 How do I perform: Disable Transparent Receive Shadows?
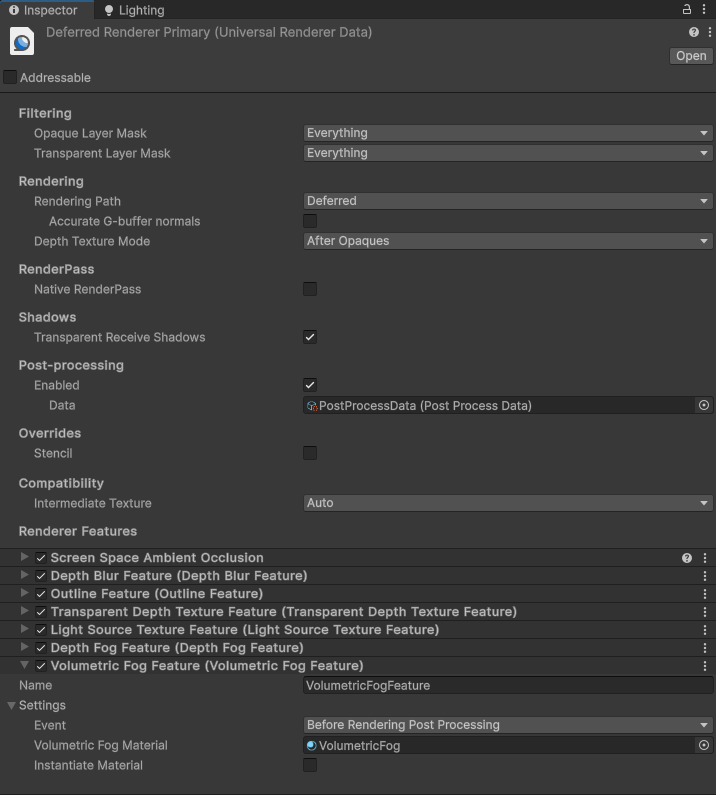pyautogui.click(x=310, y=337)
